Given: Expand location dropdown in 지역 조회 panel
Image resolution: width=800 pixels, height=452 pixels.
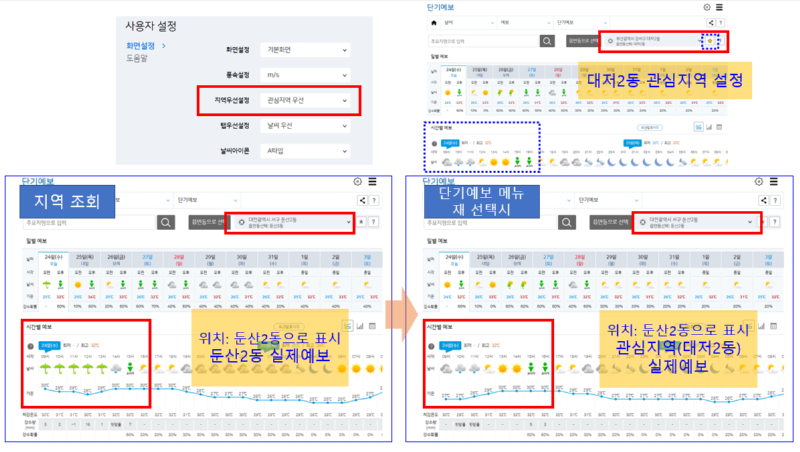Looking at the screenshot, I should click(x=294, y=222).
